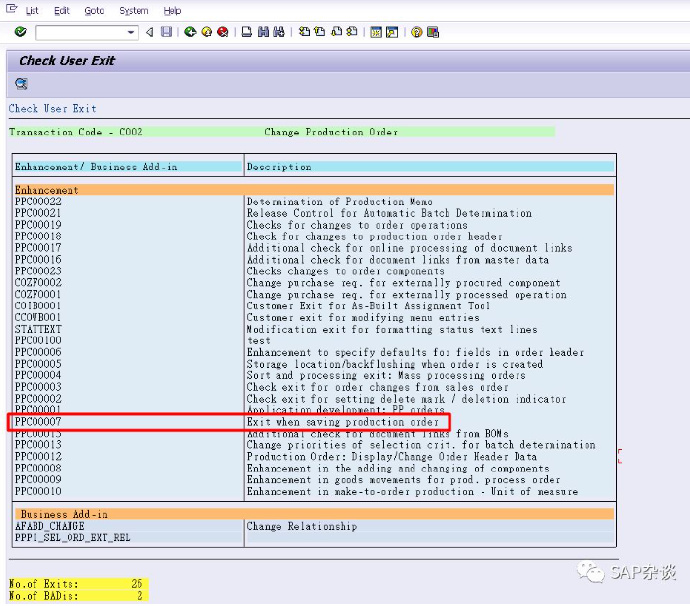Open the Help question mark icon

pos(416,32)
